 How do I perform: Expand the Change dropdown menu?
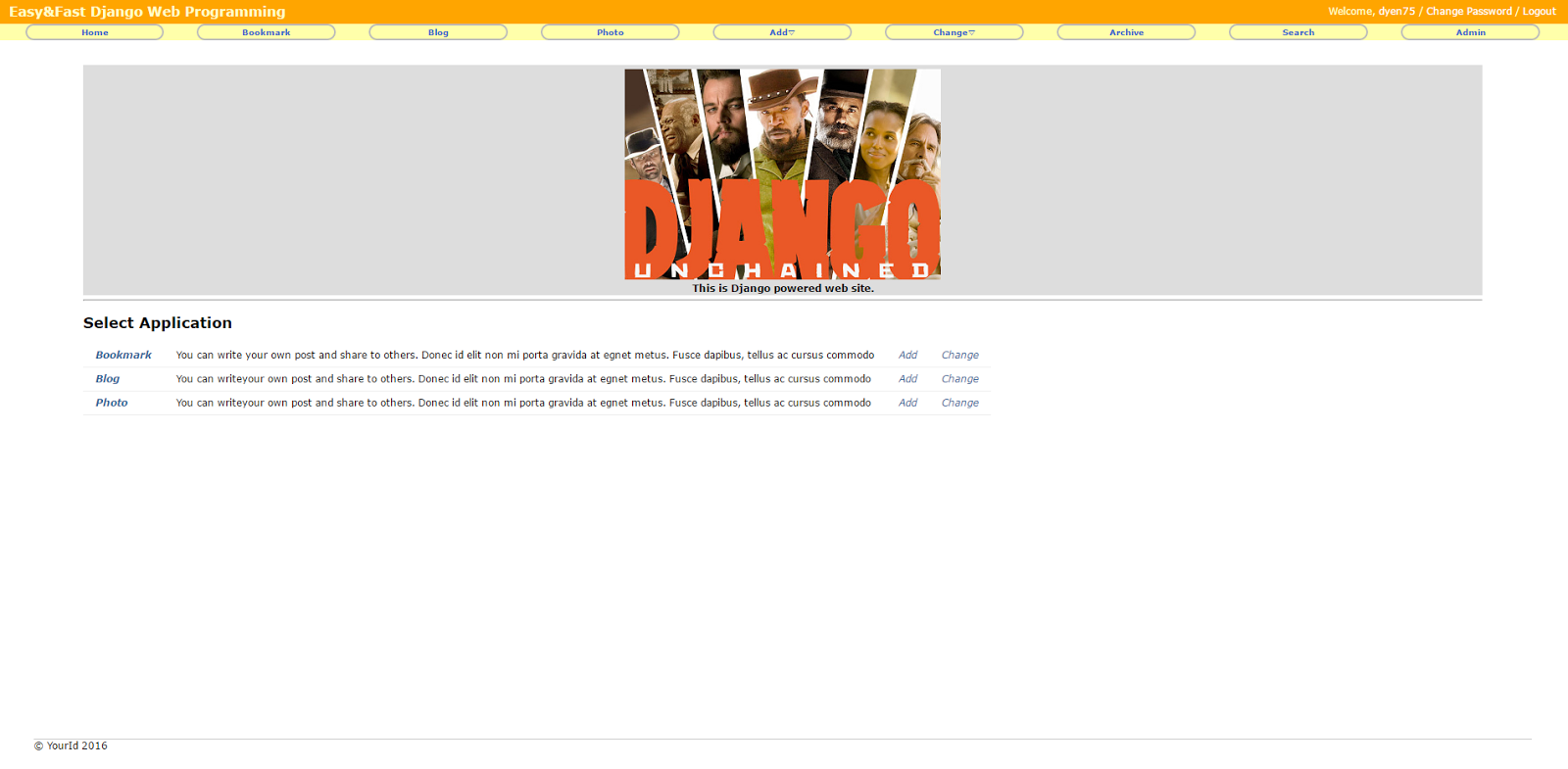[x=955, y=32]
